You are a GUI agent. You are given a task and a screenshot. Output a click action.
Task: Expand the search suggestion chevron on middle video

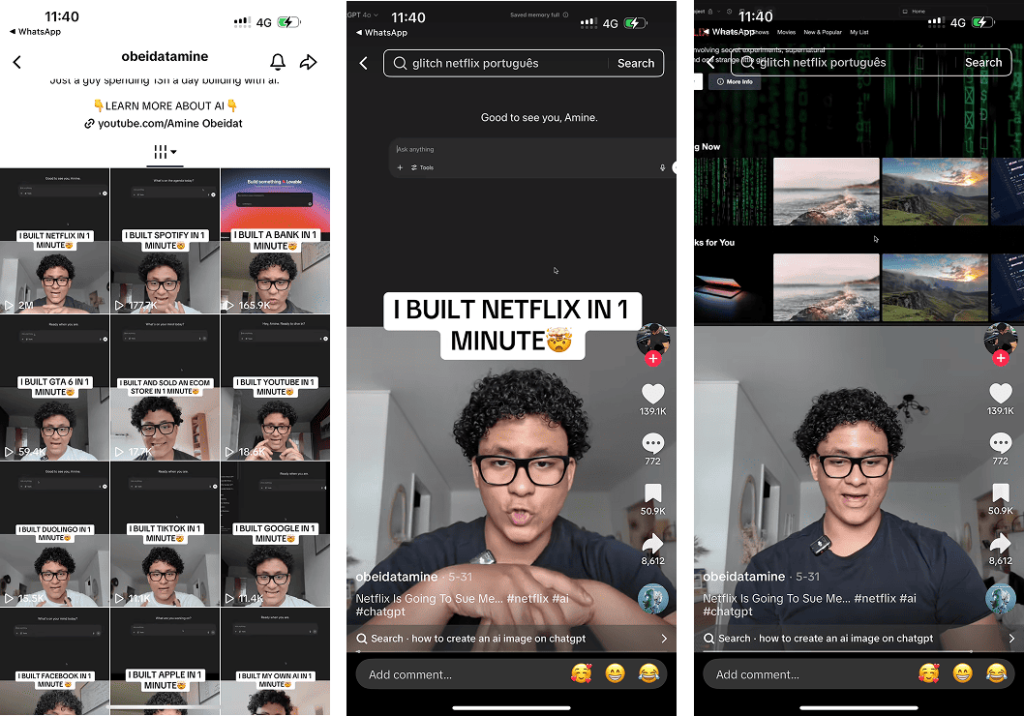coord(664,638)
